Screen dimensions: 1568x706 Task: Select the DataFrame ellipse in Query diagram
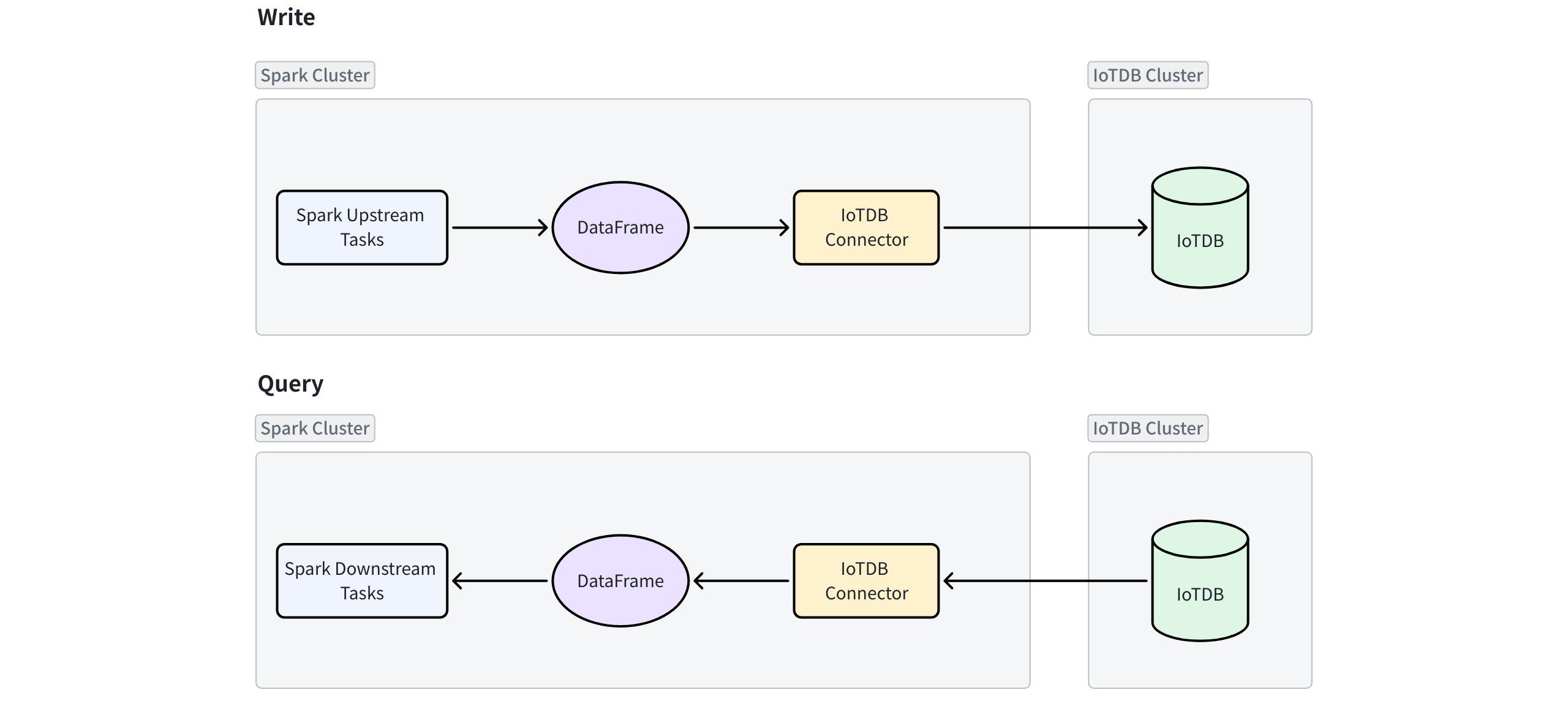pos(620,581)
